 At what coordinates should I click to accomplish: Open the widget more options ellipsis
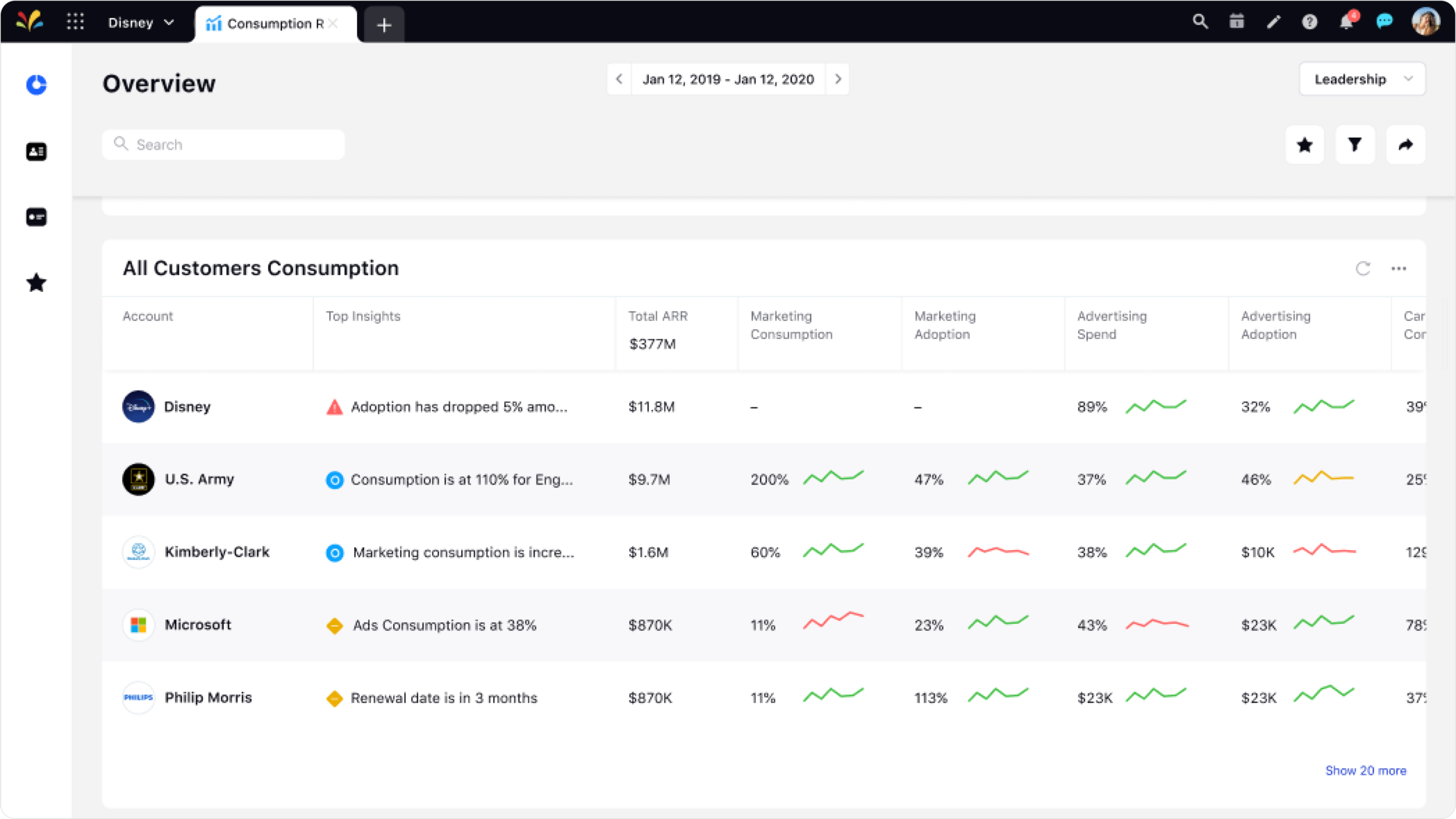(1398, 269)
